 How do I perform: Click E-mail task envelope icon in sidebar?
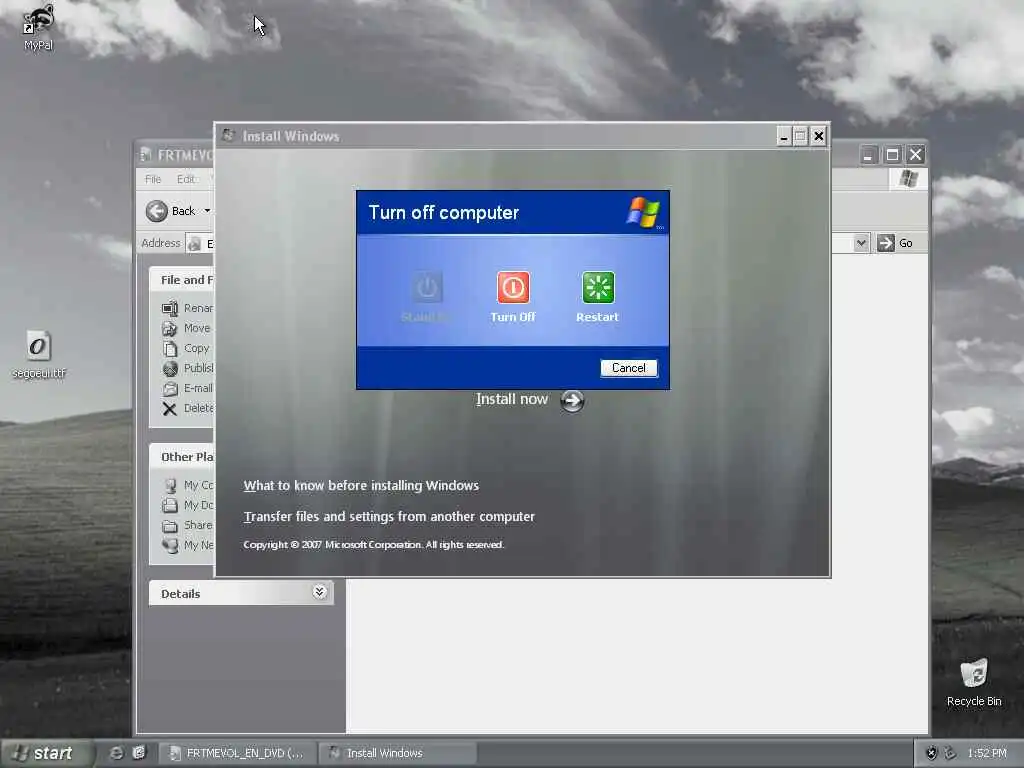click(x=170, y=389)
